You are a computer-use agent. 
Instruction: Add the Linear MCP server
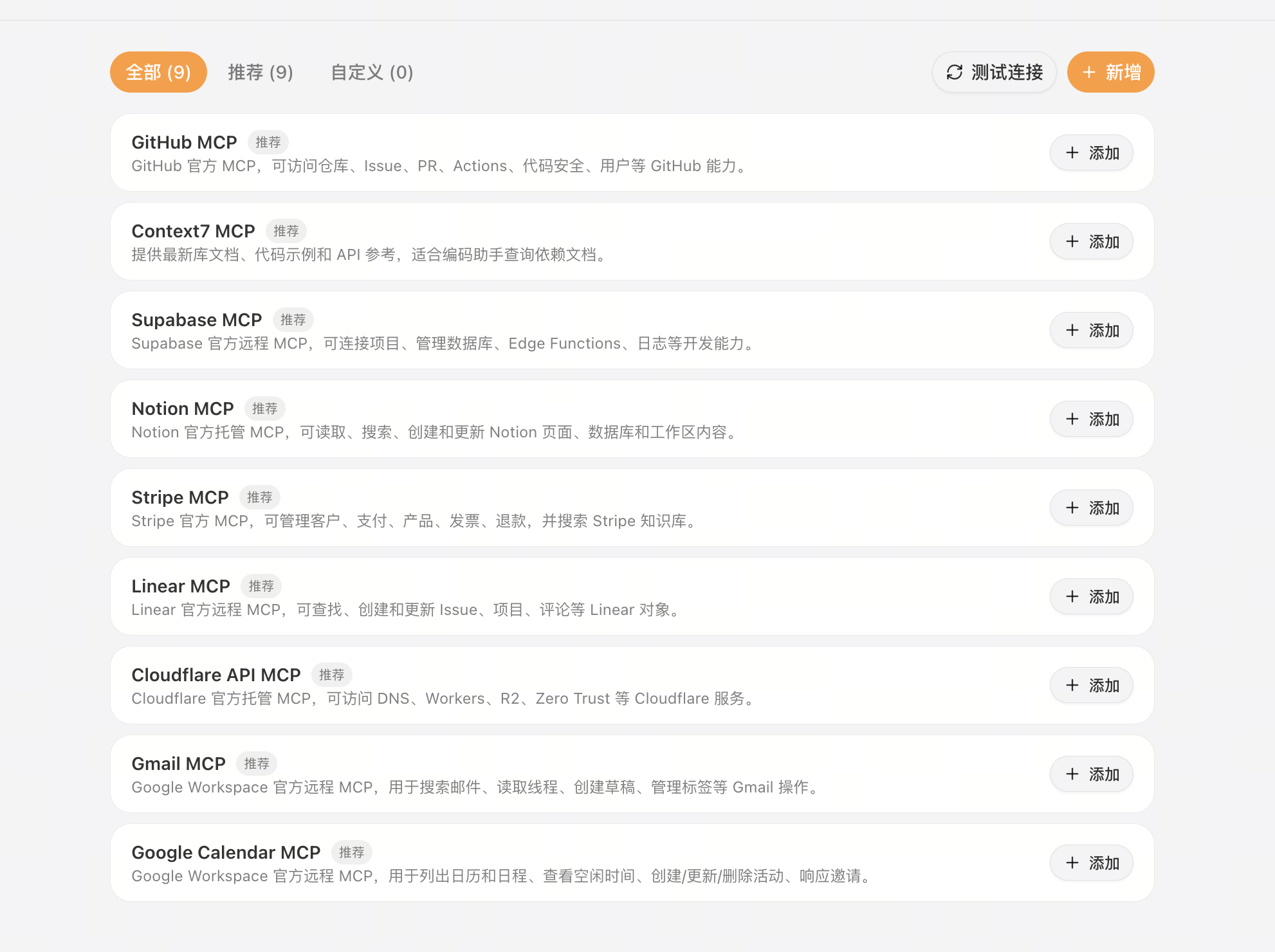tap(1092, 596)
